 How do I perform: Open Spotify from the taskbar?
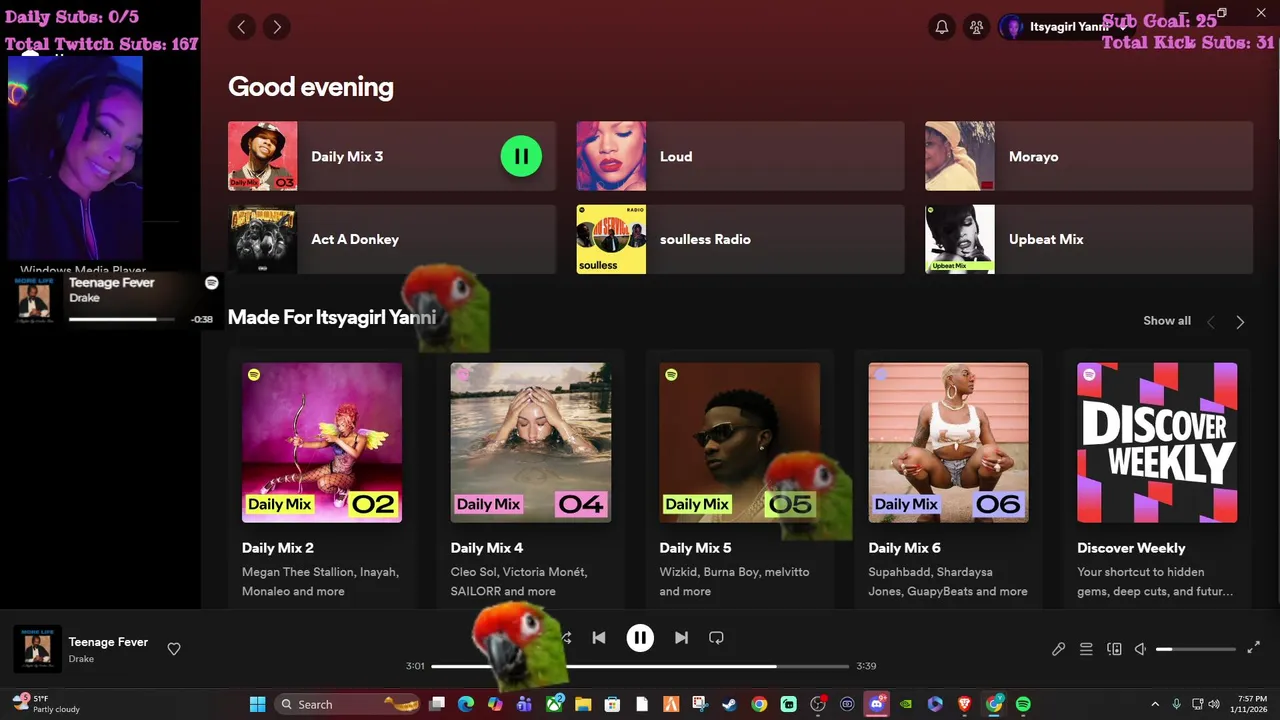pyautogui.click(x=1023, y=704)
